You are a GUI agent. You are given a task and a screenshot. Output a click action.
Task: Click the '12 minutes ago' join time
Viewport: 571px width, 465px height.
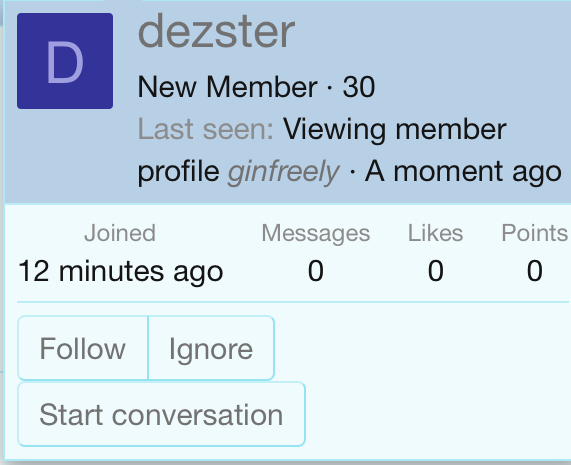[x=121, y=271]
